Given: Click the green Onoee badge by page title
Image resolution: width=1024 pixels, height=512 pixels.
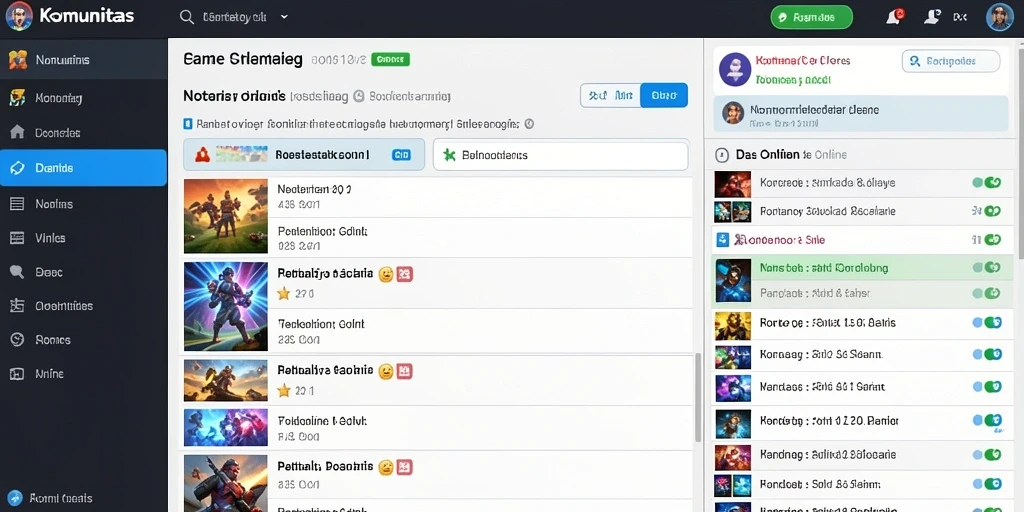Looking at the screenshot, I should (x=390, y=59).
